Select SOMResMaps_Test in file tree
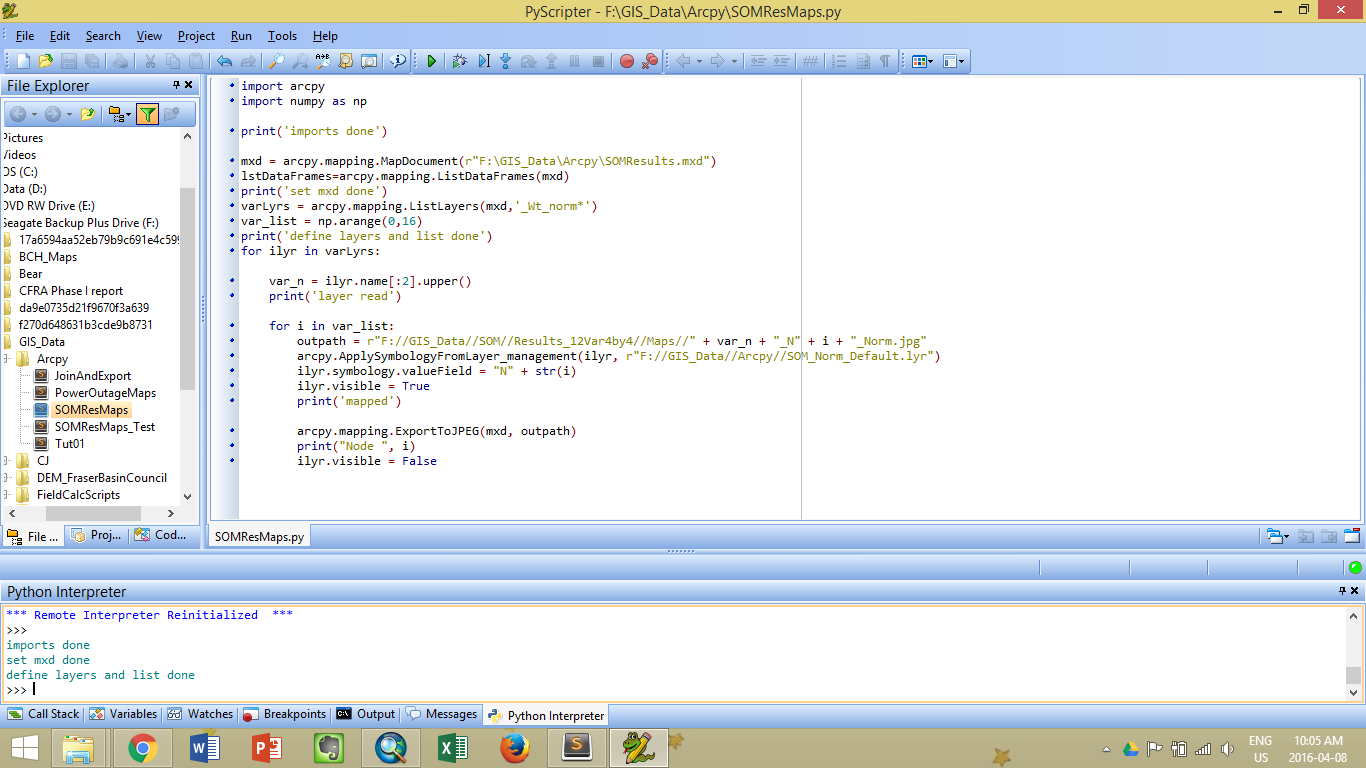The width and height of the screenshot is (1366, 768). (x=105, y=427)
